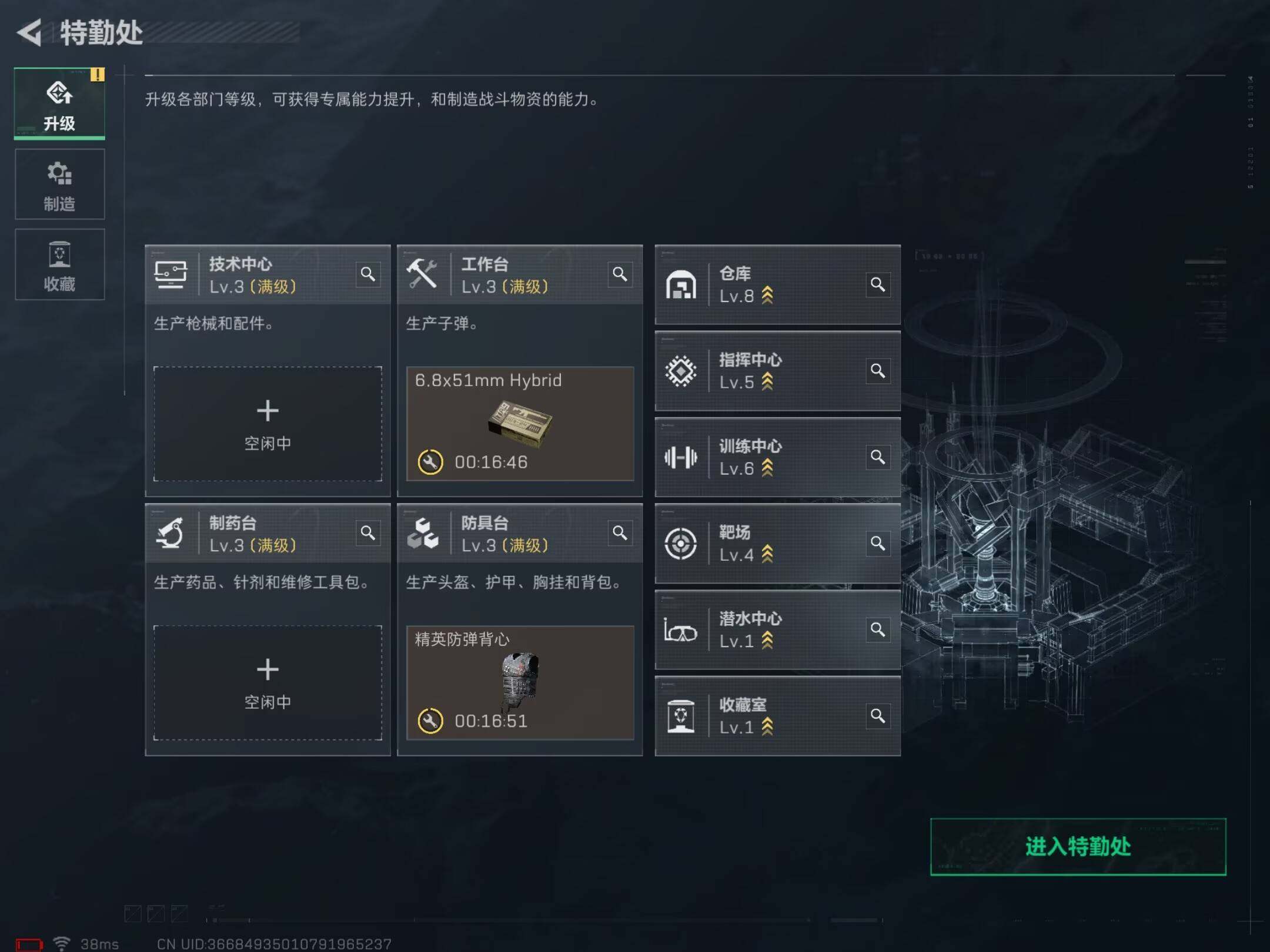Open the 指挥中心 magnifier icon
This screenshot has height=952, width=1270.
pos(878,371)
